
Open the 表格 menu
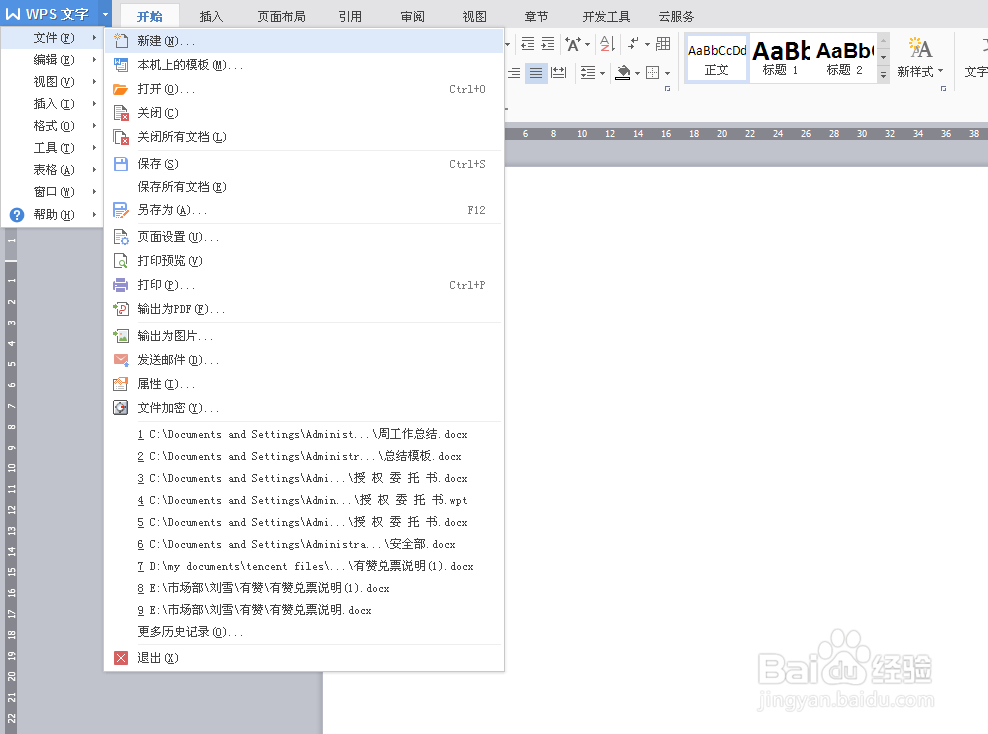coord(53,170)
